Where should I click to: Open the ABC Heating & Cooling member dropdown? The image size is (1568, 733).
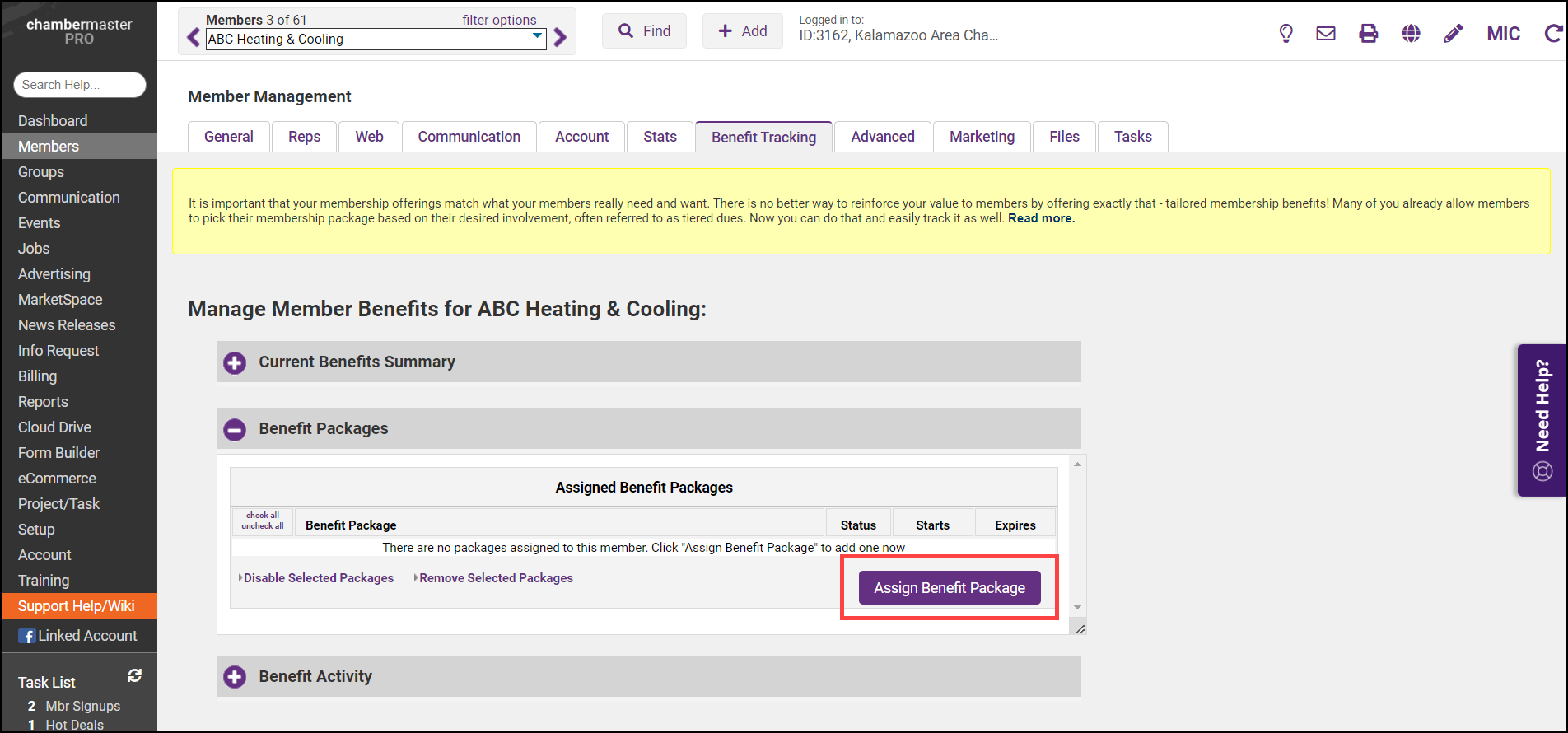click(376, 39)
